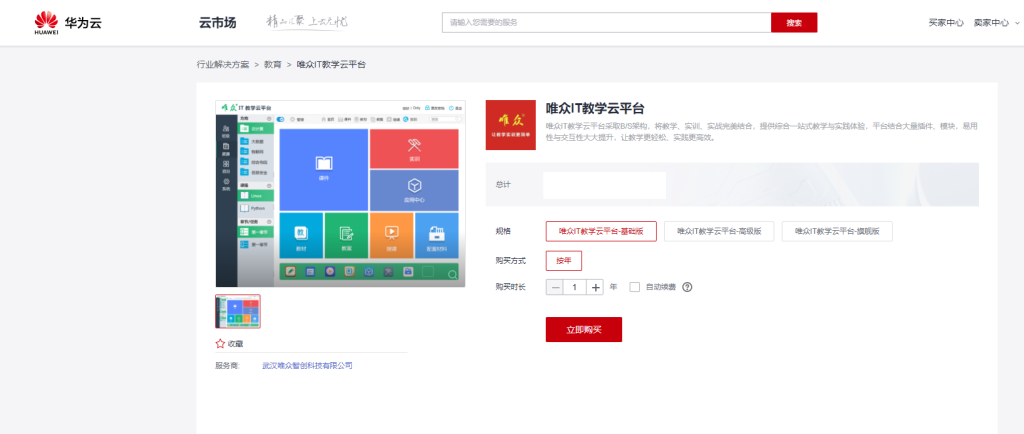Select the 唯众IT教学云平台-旗舰版 specification
Image resolution: width=1024 pixels, height=434 pixels.
coord(837,231)
